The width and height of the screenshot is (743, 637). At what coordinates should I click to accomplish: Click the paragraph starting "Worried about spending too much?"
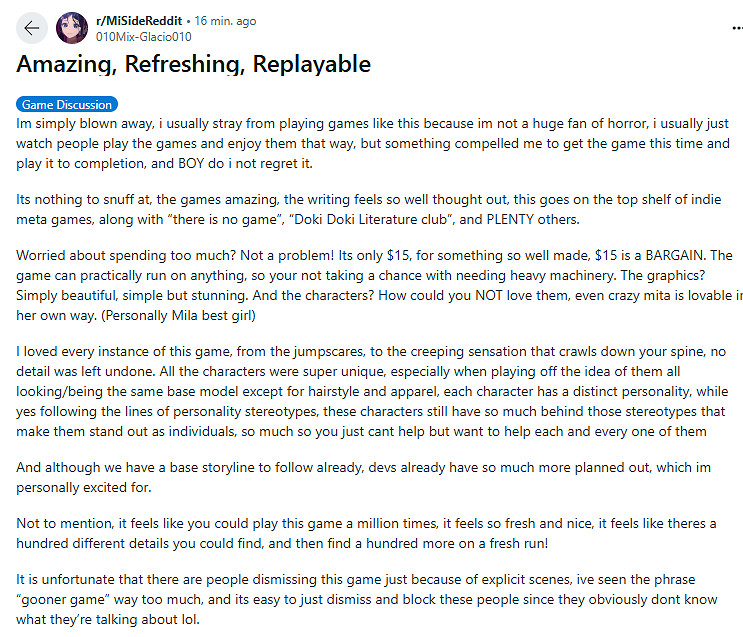click(370, 283)
